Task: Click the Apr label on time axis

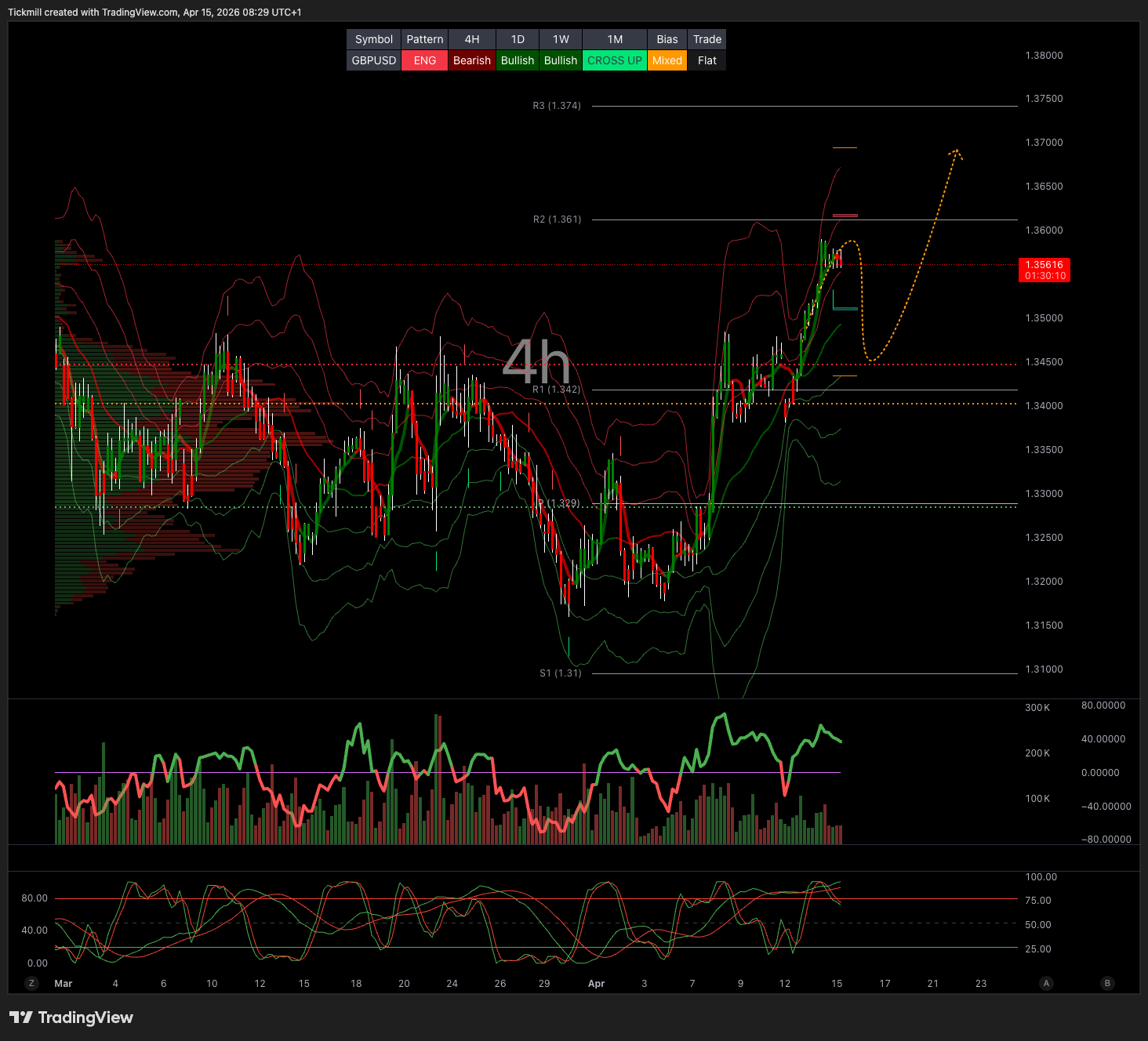Action: (596, 983)
